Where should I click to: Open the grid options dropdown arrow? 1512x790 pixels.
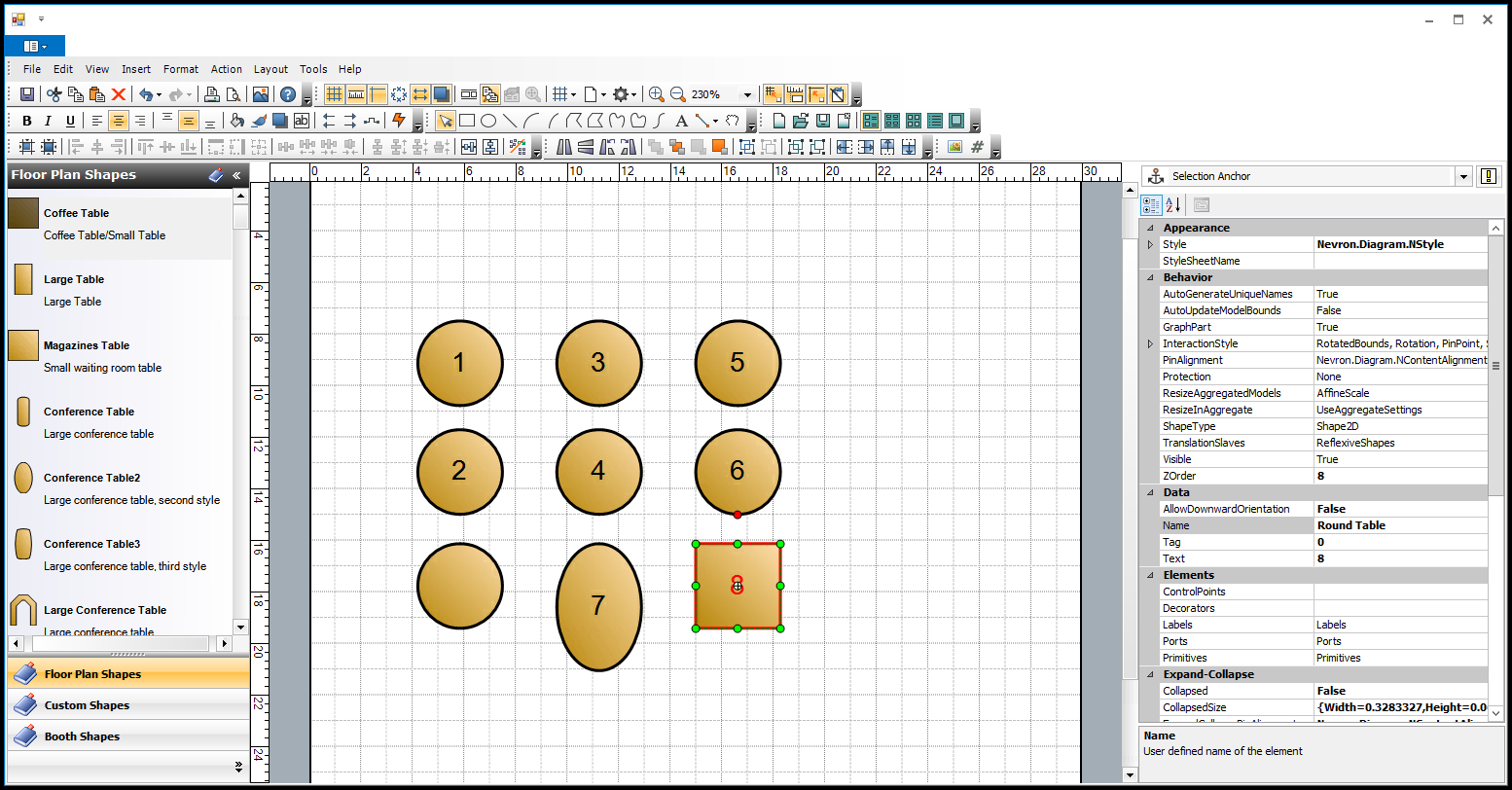click(573, 94)
